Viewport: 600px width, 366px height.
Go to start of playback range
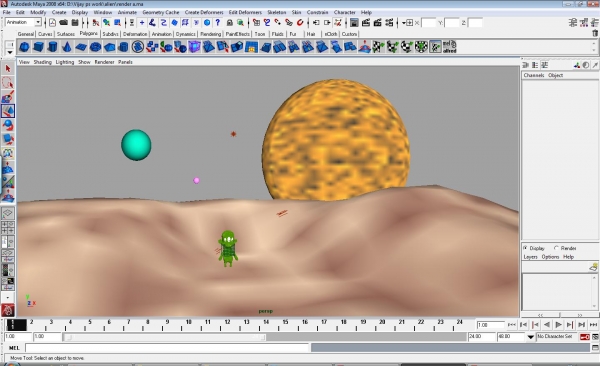point(512,325)
